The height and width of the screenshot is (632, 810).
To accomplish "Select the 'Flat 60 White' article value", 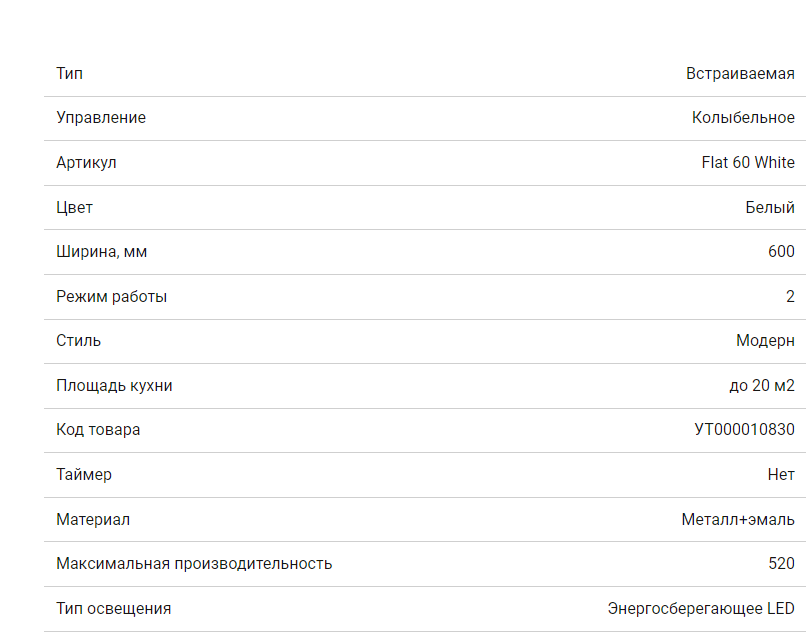I will (748, 162).
